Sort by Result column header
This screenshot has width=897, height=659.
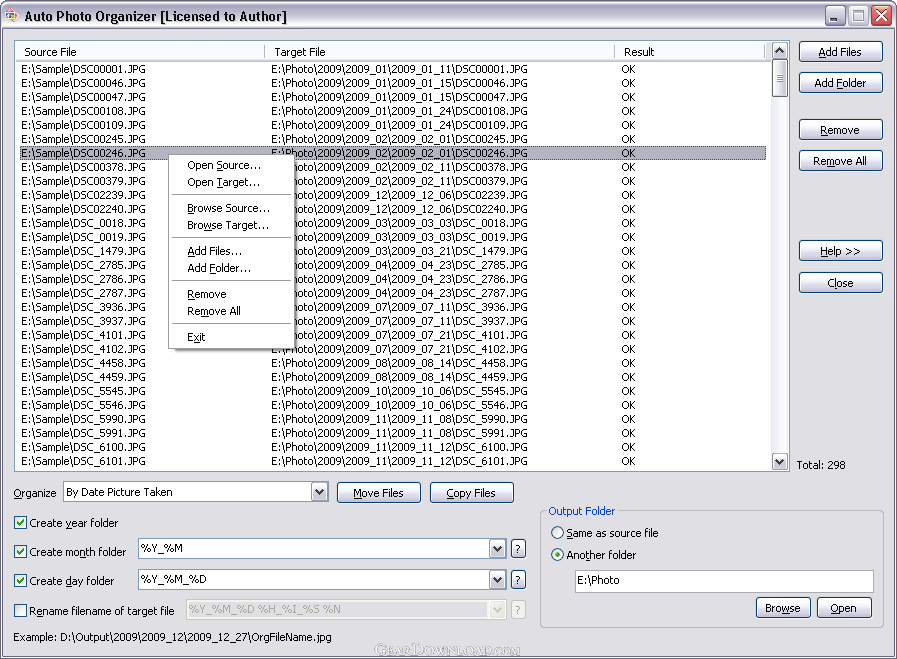(690, 51)
